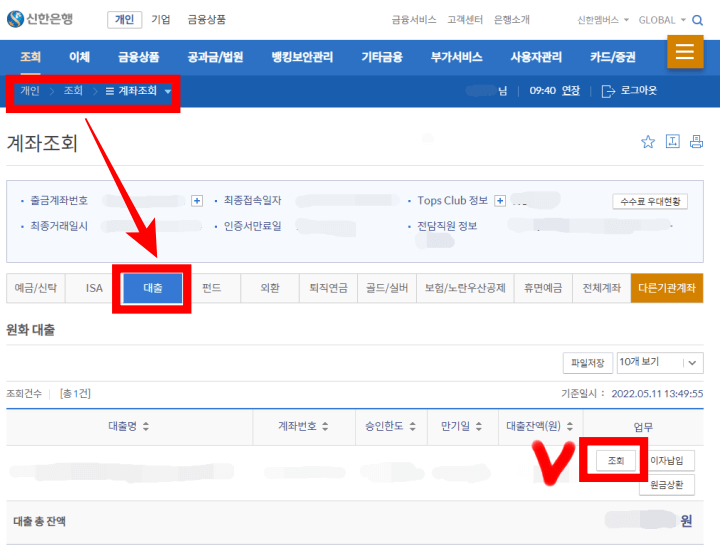This screenshot has height=556, width=720.
Task: Click the 이자납입 button
Action: coord(667,461)
